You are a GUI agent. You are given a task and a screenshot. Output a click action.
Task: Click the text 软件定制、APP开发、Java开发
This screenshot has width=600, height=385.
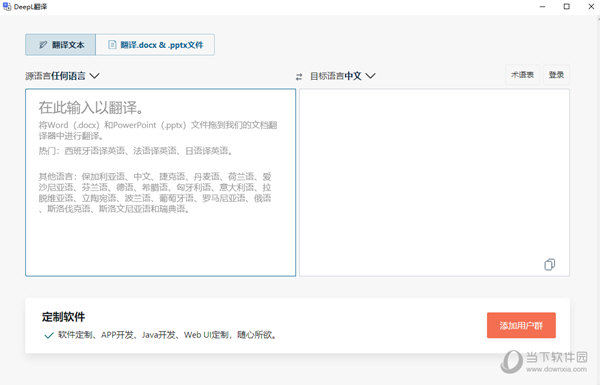(117, 335)
